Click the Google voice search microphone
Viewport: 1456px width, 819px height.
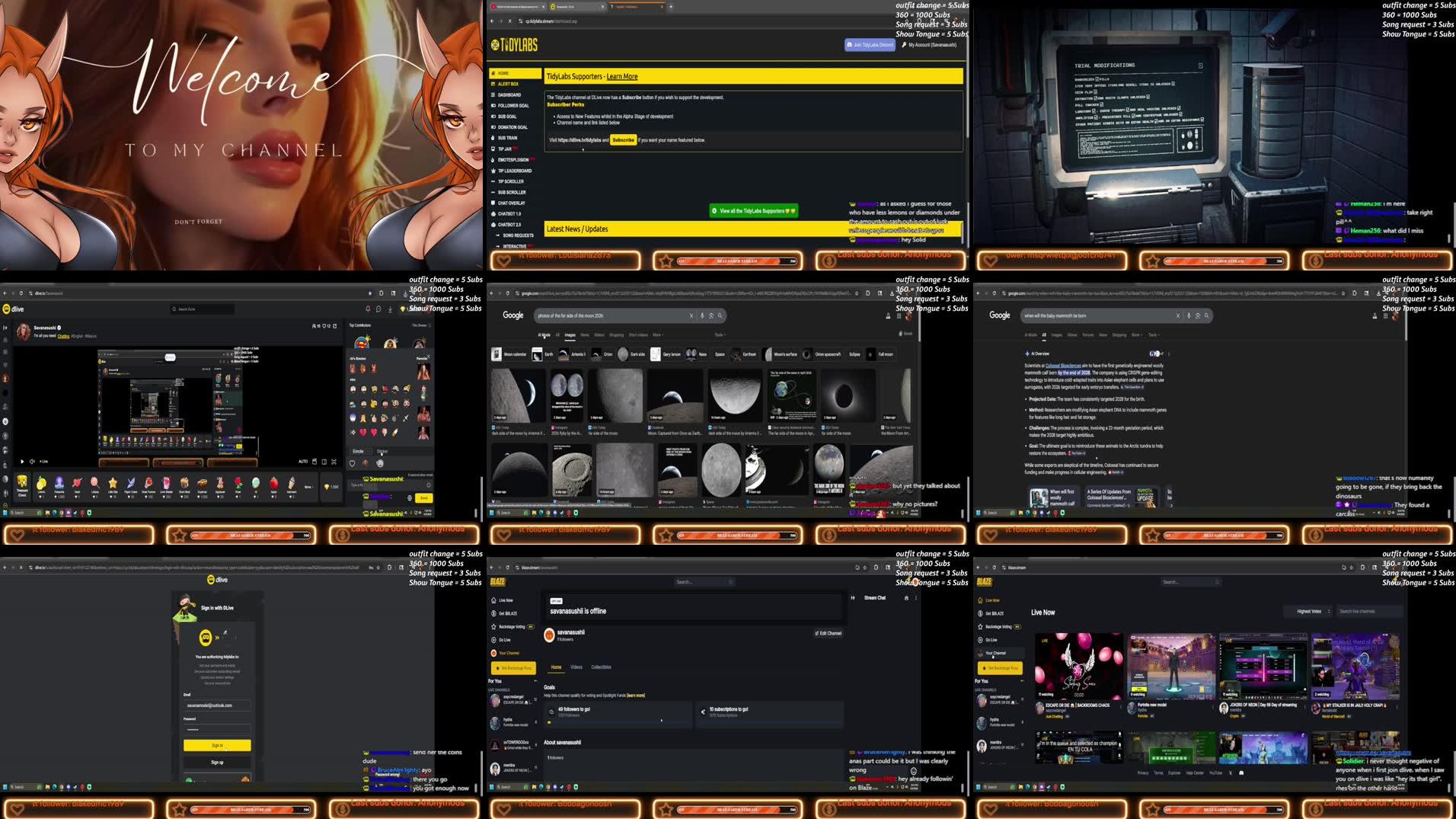tap(702, 315)
